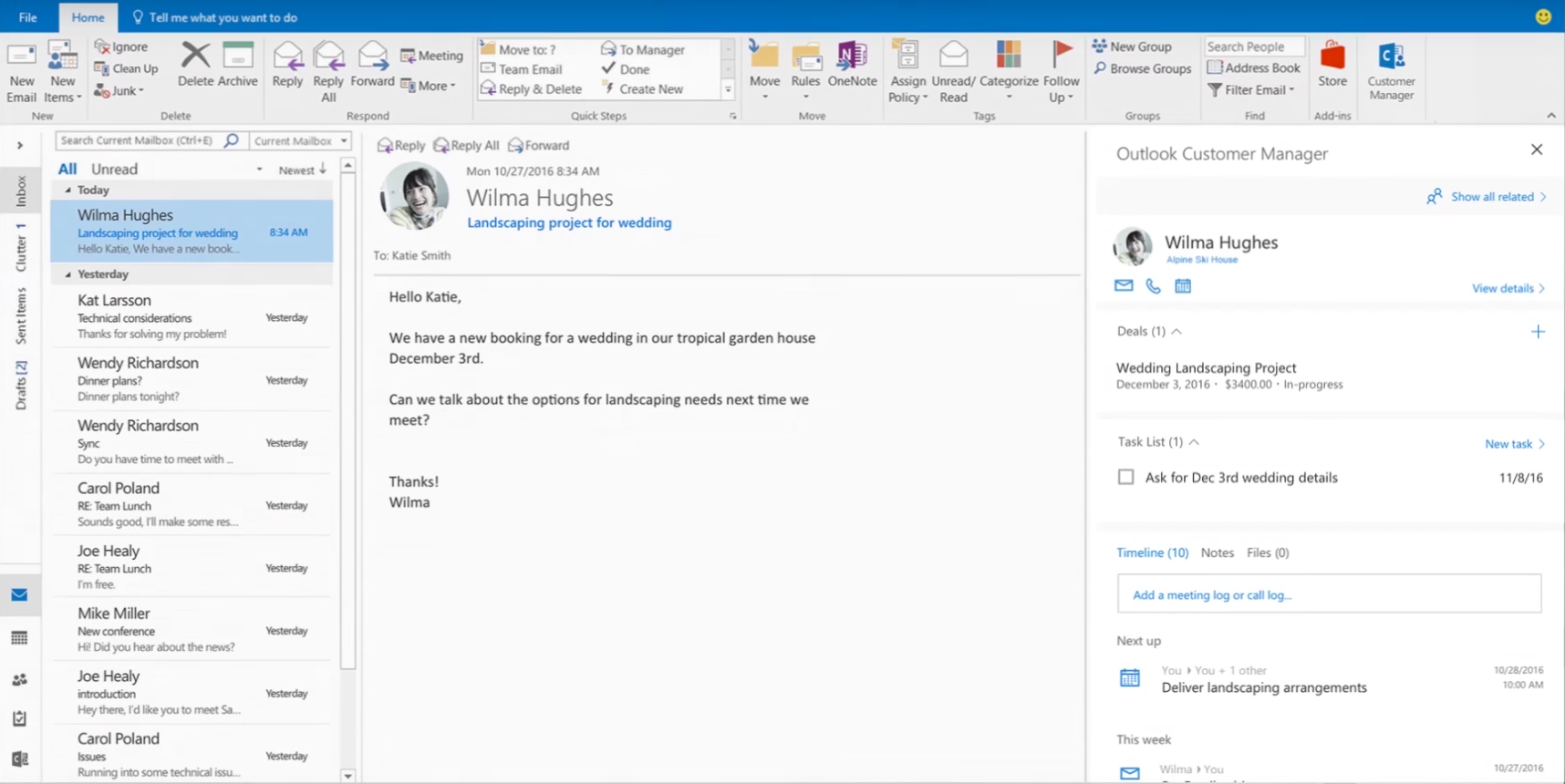Switch to Files (0) tab
Screen dimensions: 1565x784
[x=1268, y=552]
